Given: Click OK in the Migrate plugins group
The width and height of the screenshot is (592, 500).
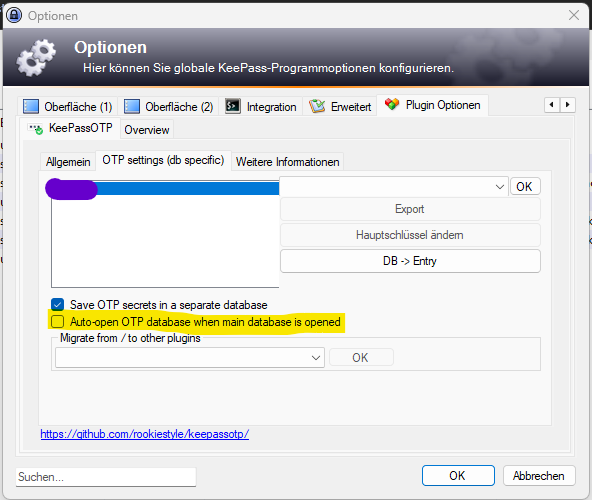Looking at the screenshot, I should click(361, 357).
